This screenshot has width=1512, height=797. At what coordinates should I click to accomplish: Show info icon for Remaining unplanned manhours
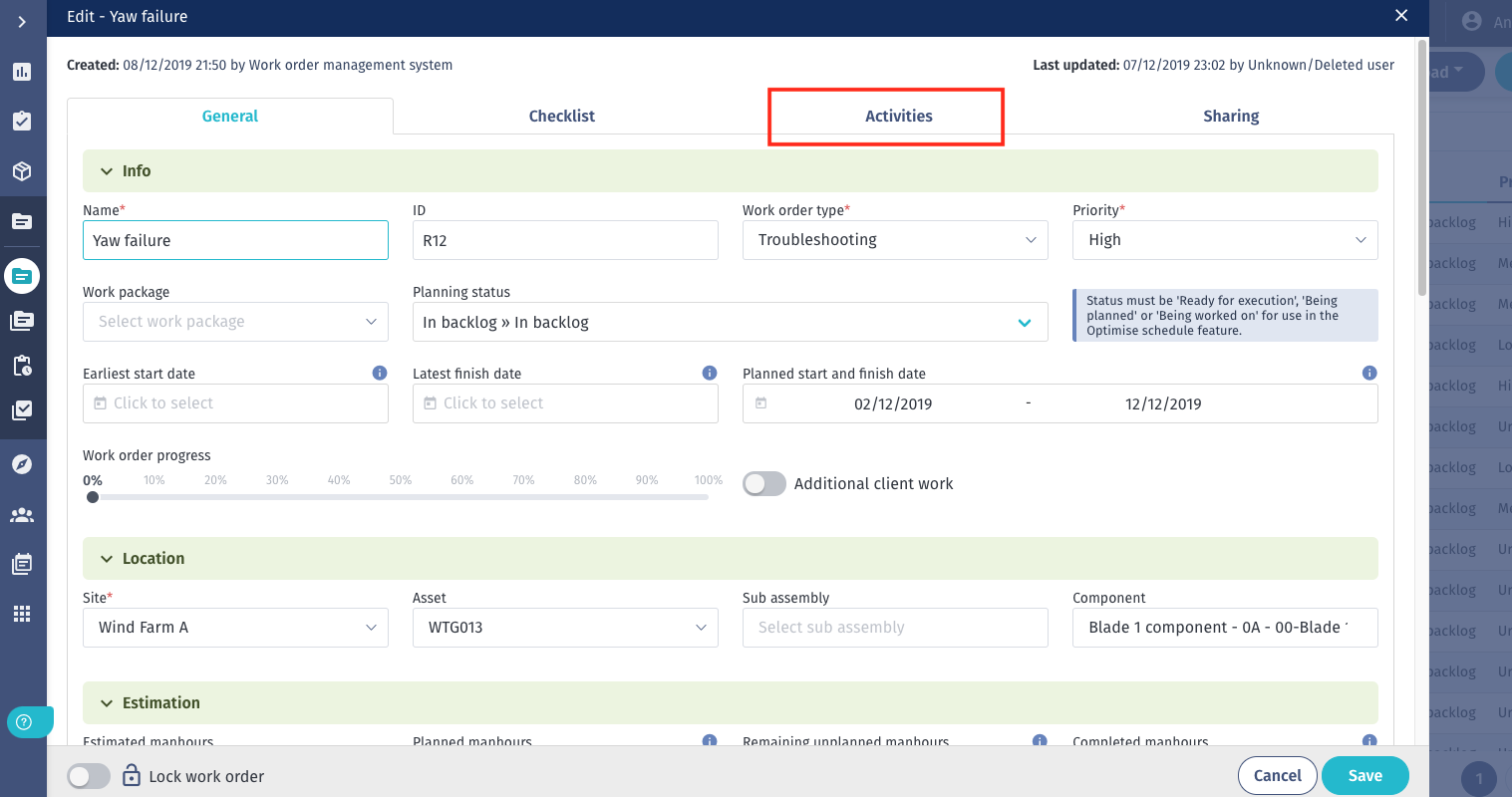click(x=1040, y=740)
